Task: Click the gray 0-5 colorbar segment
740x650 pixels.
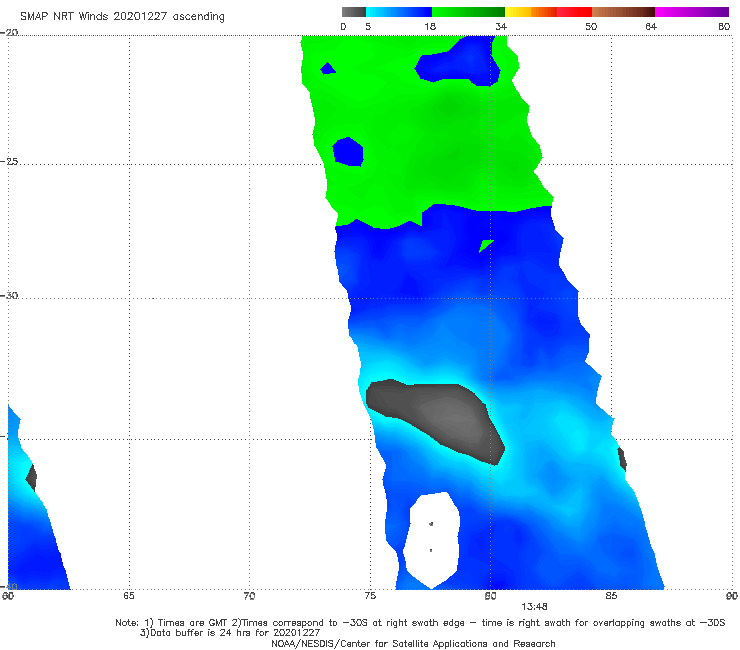Action: (x=353, y=12)
